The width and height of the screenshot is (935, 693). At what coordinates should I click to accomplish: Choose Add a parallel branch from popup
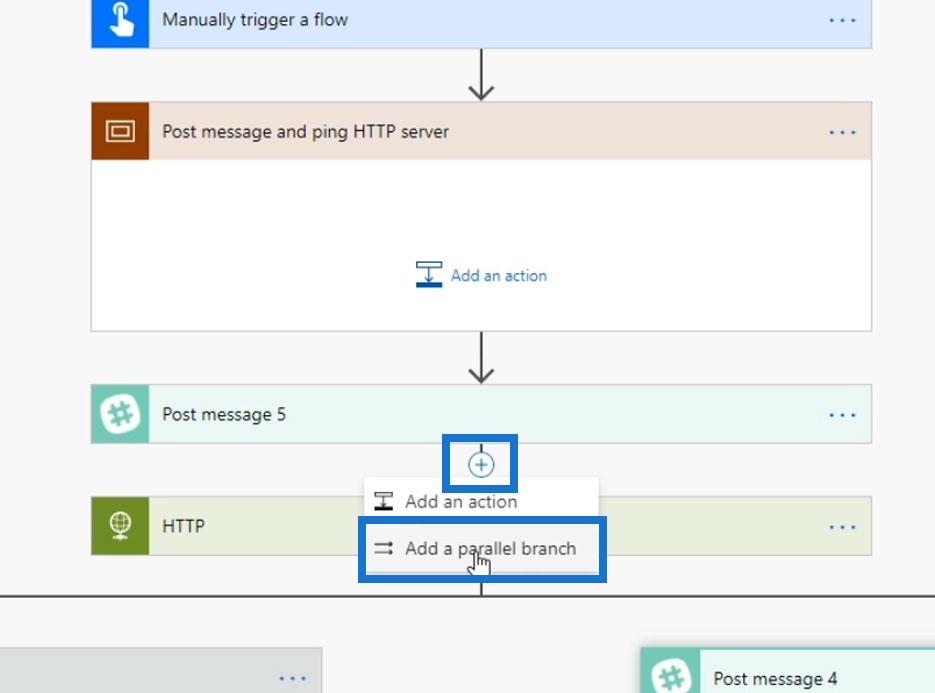point(482,549)
